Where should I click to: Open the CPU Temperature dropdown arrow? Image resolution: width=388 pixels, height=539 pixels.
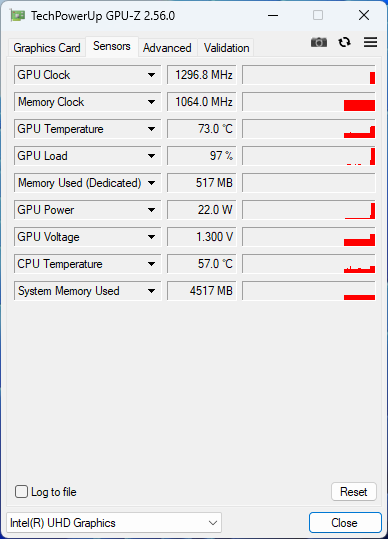click(151, 264)
